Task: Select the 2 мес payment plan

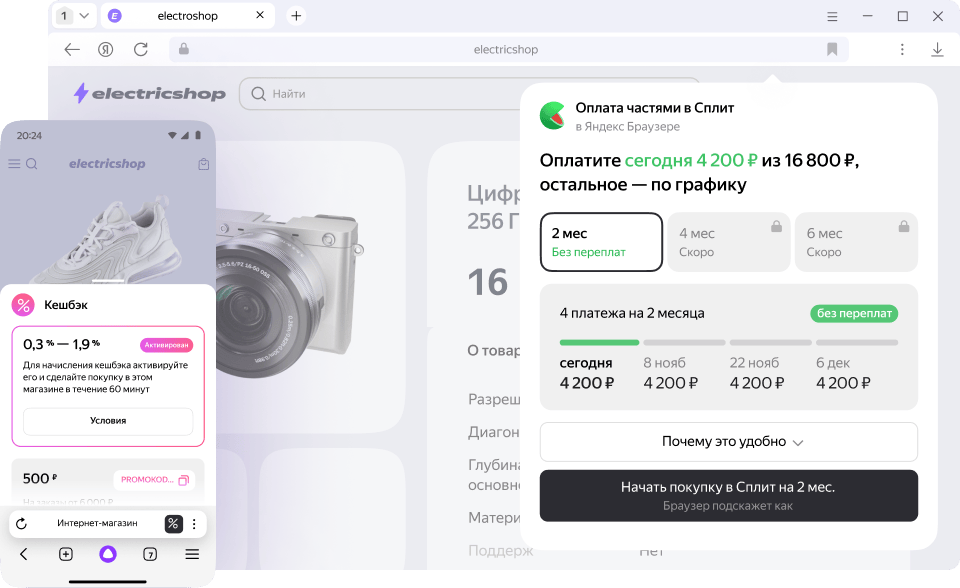Action: click(x=601, y=242)
